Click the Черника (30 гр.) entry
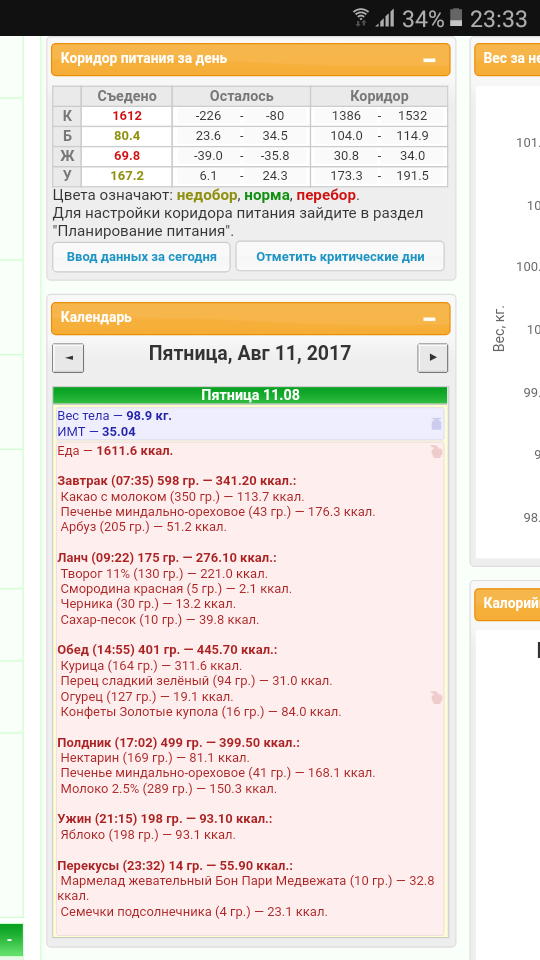 (148, 604)
